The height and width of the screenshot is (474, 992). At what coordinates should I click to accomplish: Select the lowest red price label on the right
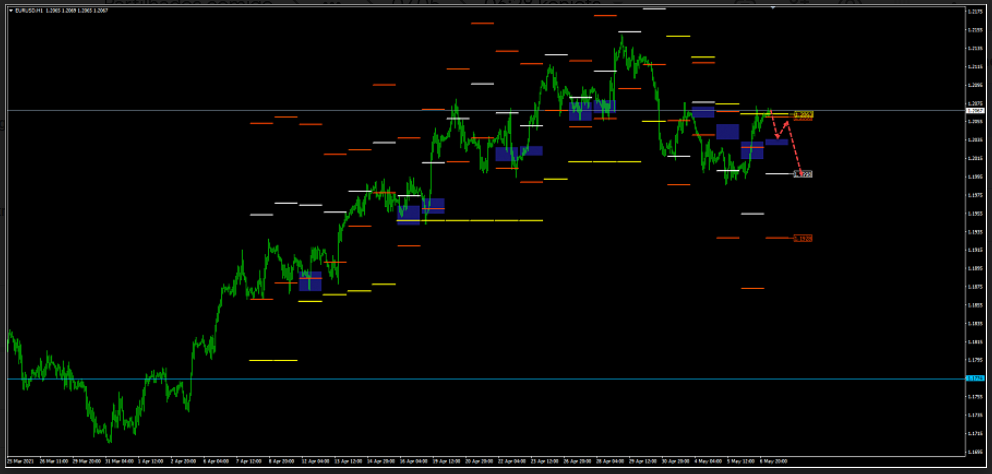tap(803, 238)
